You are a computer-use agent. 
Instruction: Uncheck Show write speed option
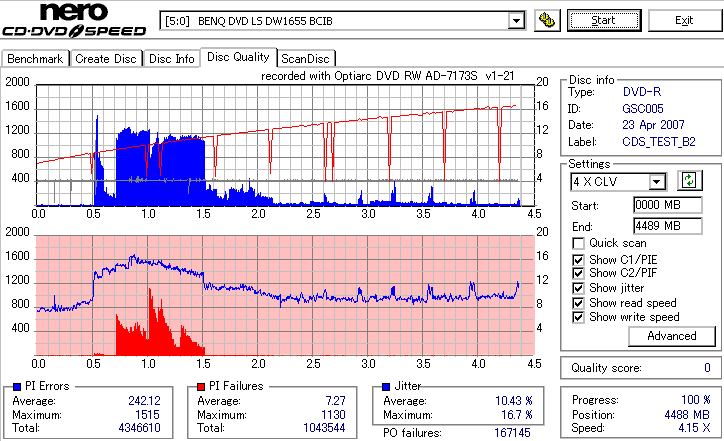point(578,317)
